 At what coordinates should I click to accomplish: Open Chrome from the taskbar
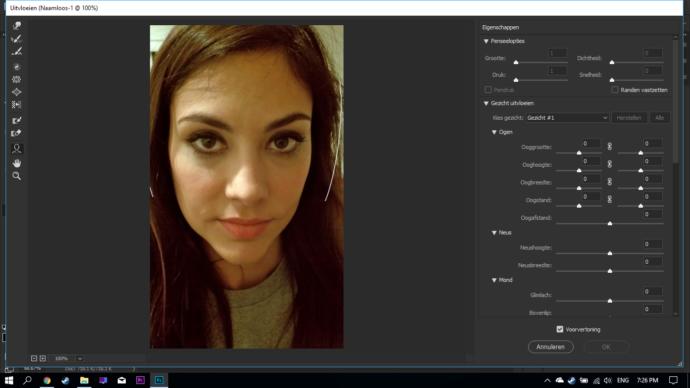(x=47, y=380)
